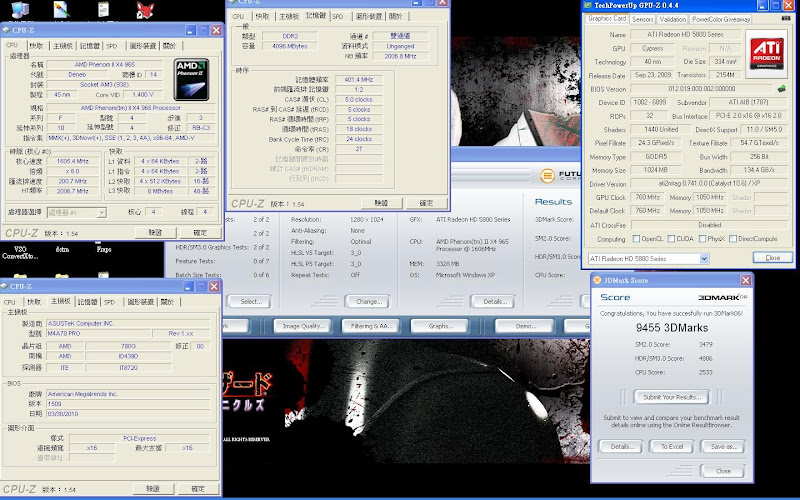Enable the OpenCL checkbox in GPU-Z

pos(636,239)
